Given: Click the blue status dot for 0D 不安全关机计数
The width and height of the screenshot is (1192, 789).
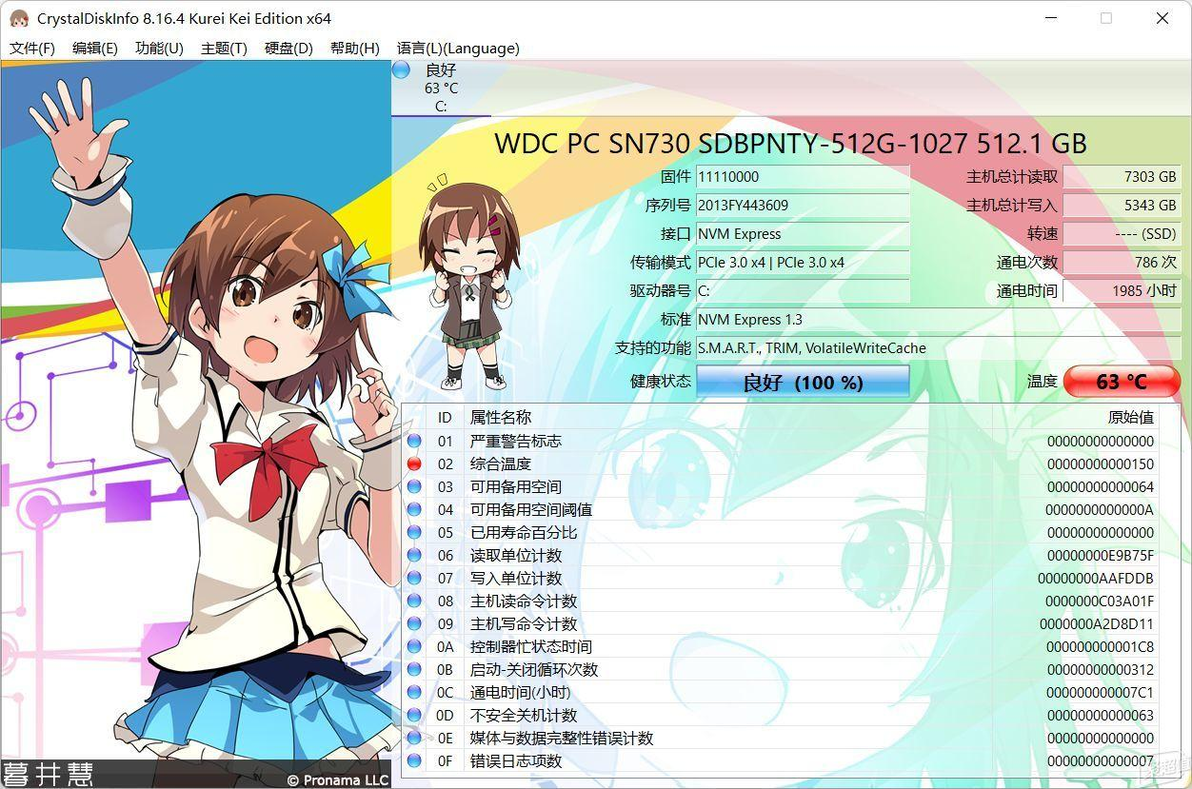Looking at the screenshot, I should coord(414,715).
